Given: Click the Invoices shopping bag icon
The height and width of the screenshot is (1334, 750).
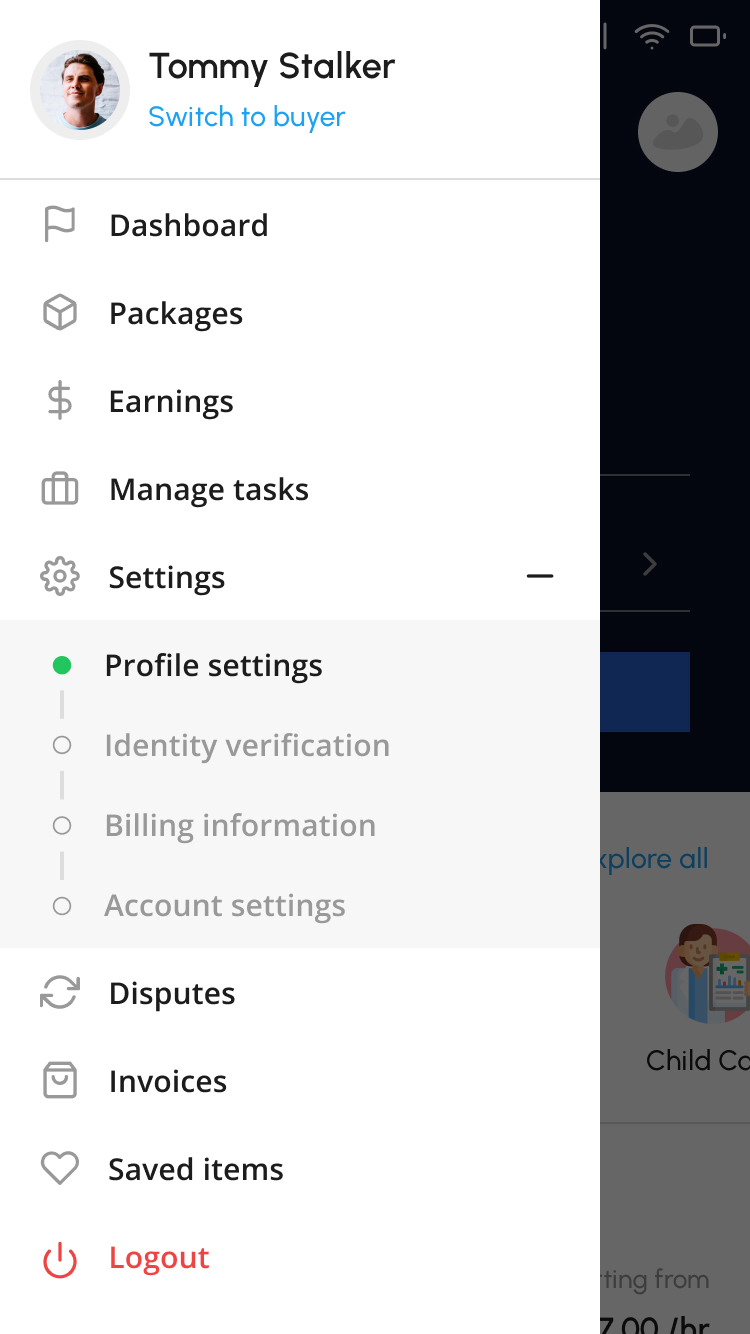Looking at the screenshot, I should click(x=60, y=1081).
